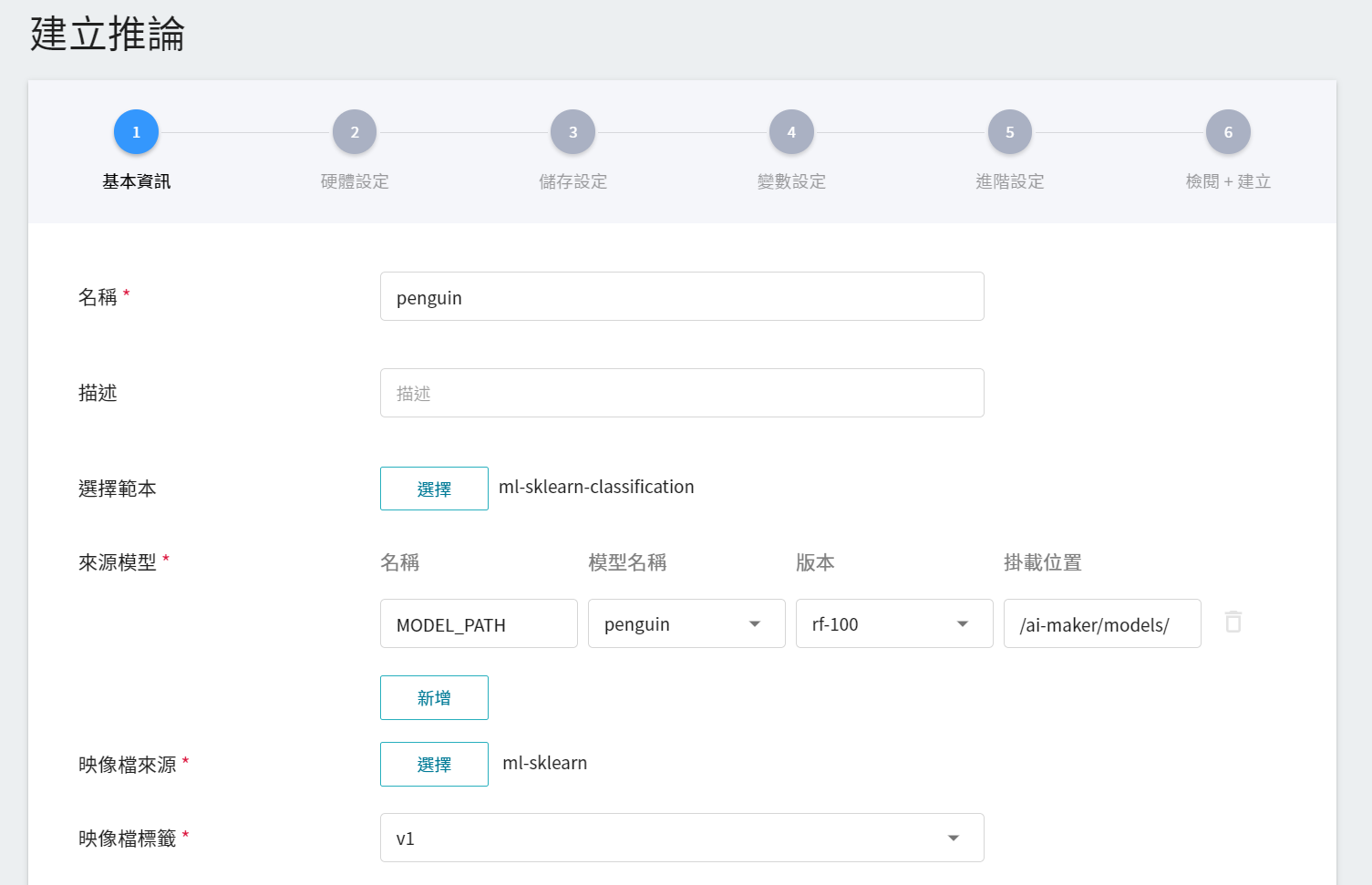1372x885 pixels.
Task: Go to step 6 檢閱 + 建立 circle
Action: click(x=1228, y=132)
